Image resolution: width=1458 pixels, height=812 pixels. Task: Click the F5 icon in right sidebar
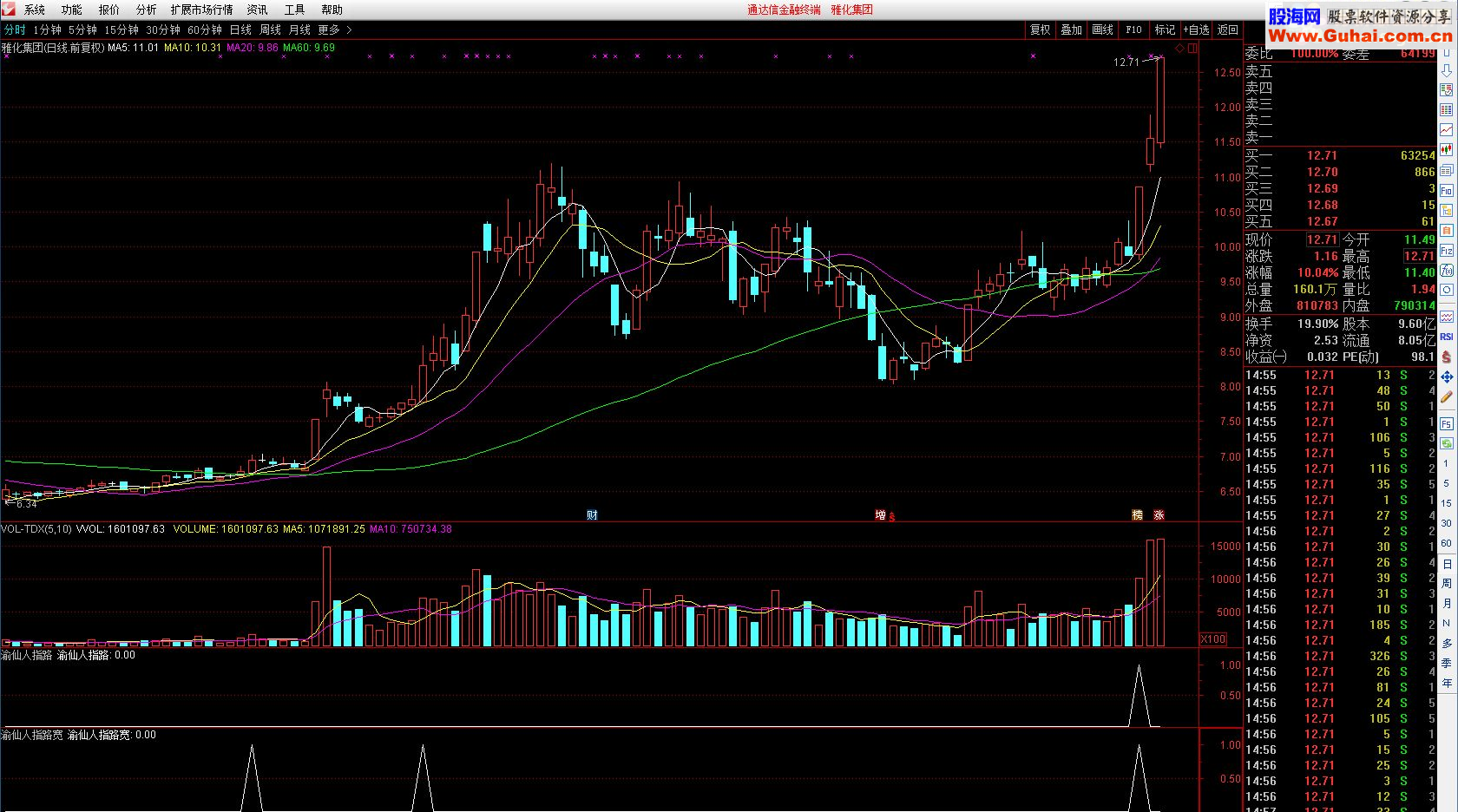pyautogui.click(x=1447, y=423)
